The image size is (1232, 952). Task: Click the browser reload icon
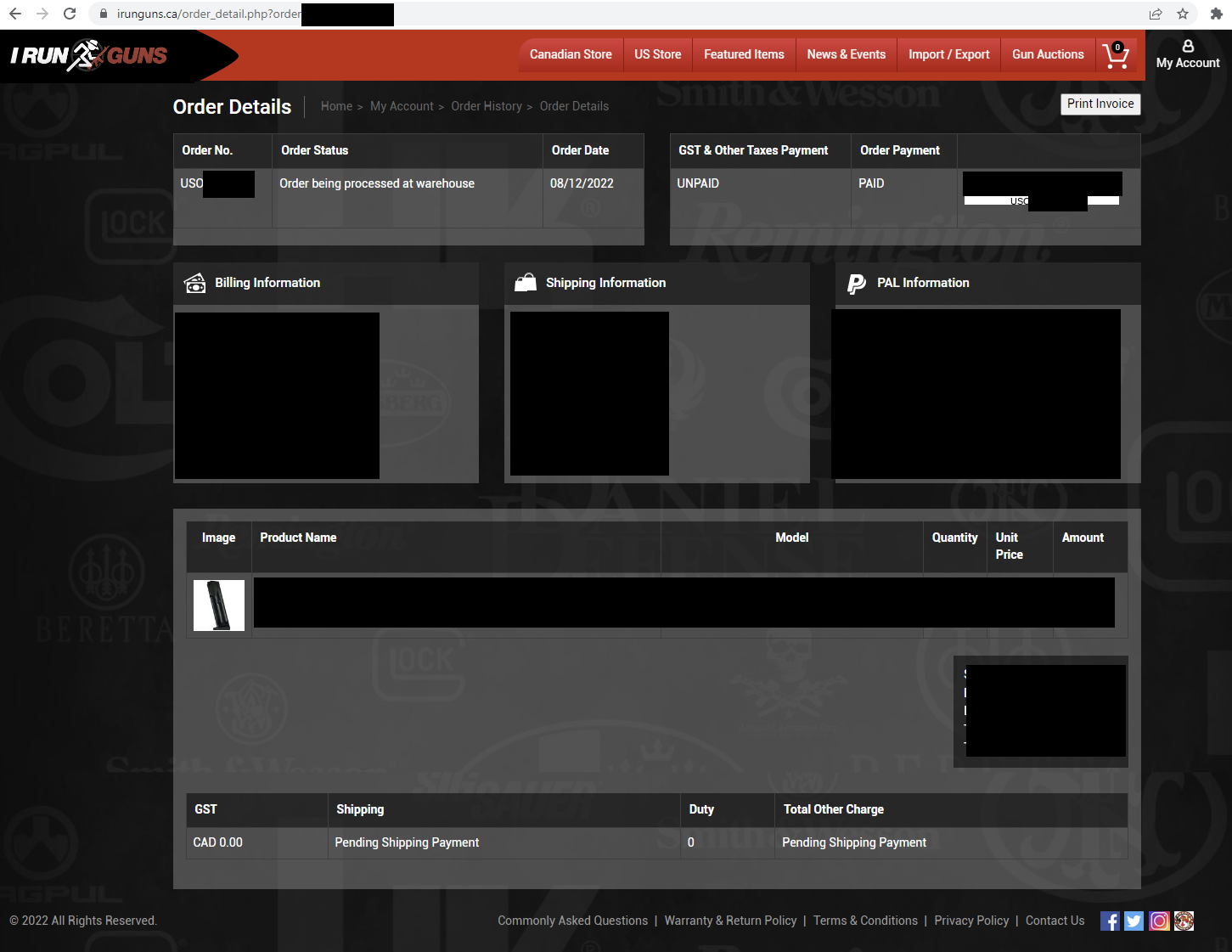(x=70, y=14)
